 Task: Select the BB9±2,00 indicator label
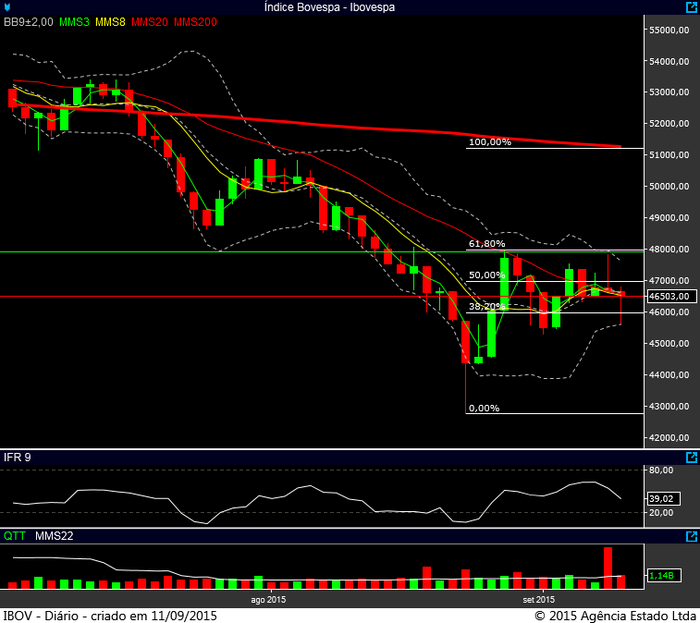point(29,22)
